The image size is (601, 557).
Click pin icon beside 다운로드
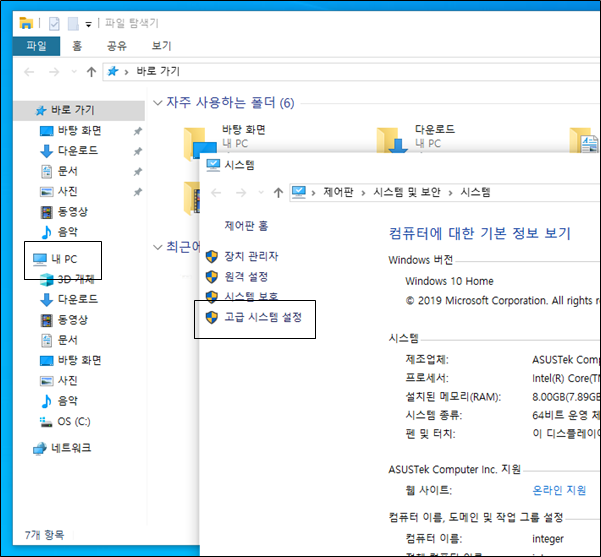138,151
